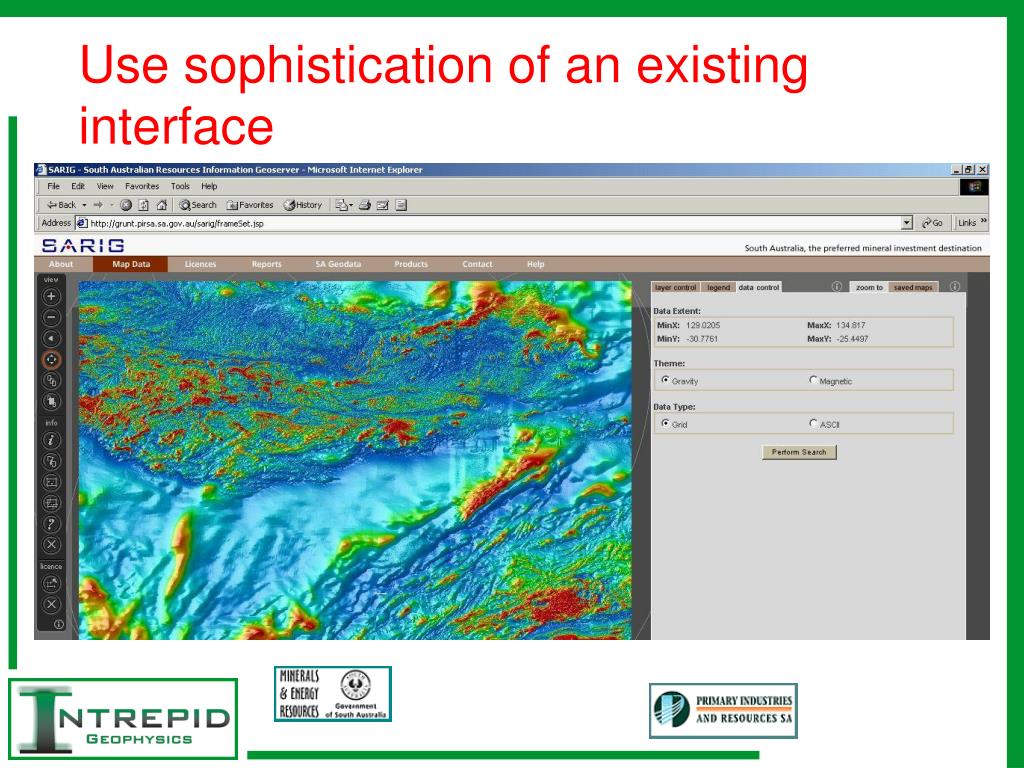Open the Help item in SARIG navigation bar
The width and height of the screenshot is (1024, 768).
pos(536,264)
